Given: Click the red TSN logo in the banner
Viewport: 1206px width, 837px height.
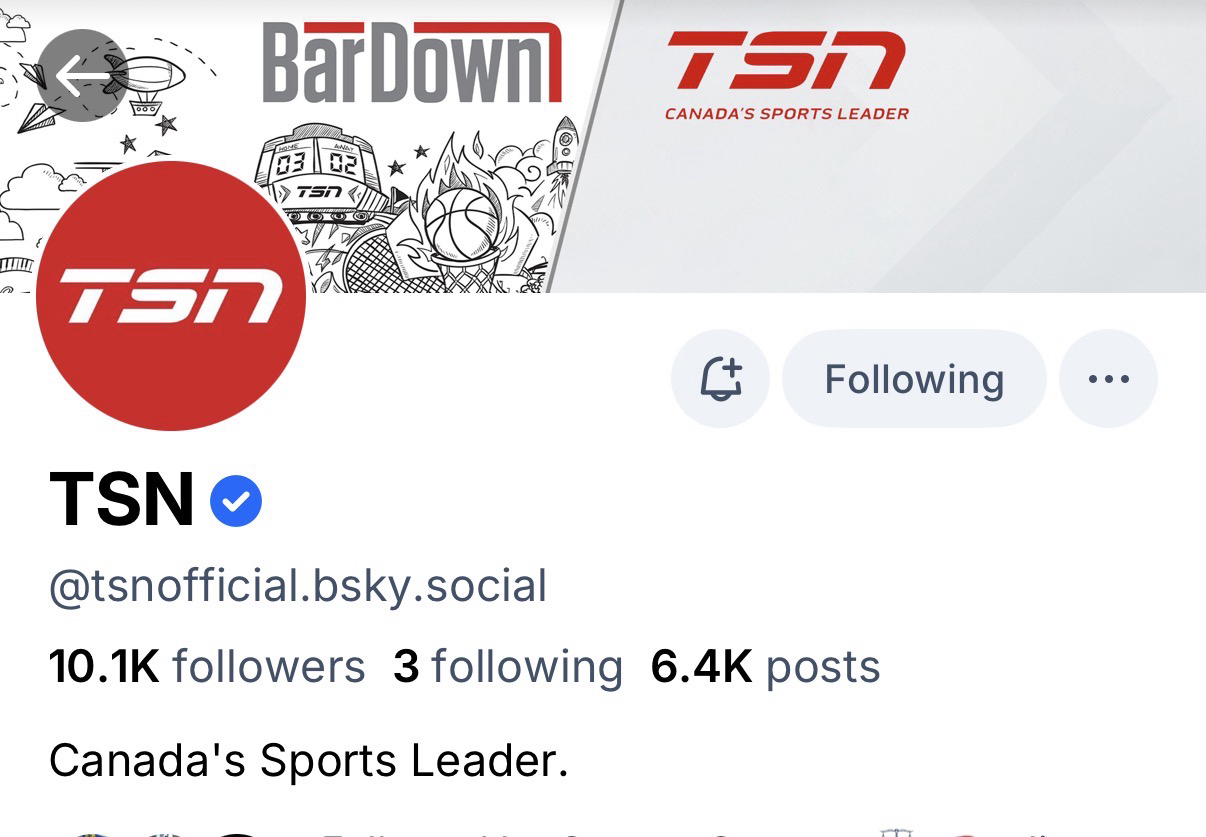Looking at the screenshot, I should point(786,60).
